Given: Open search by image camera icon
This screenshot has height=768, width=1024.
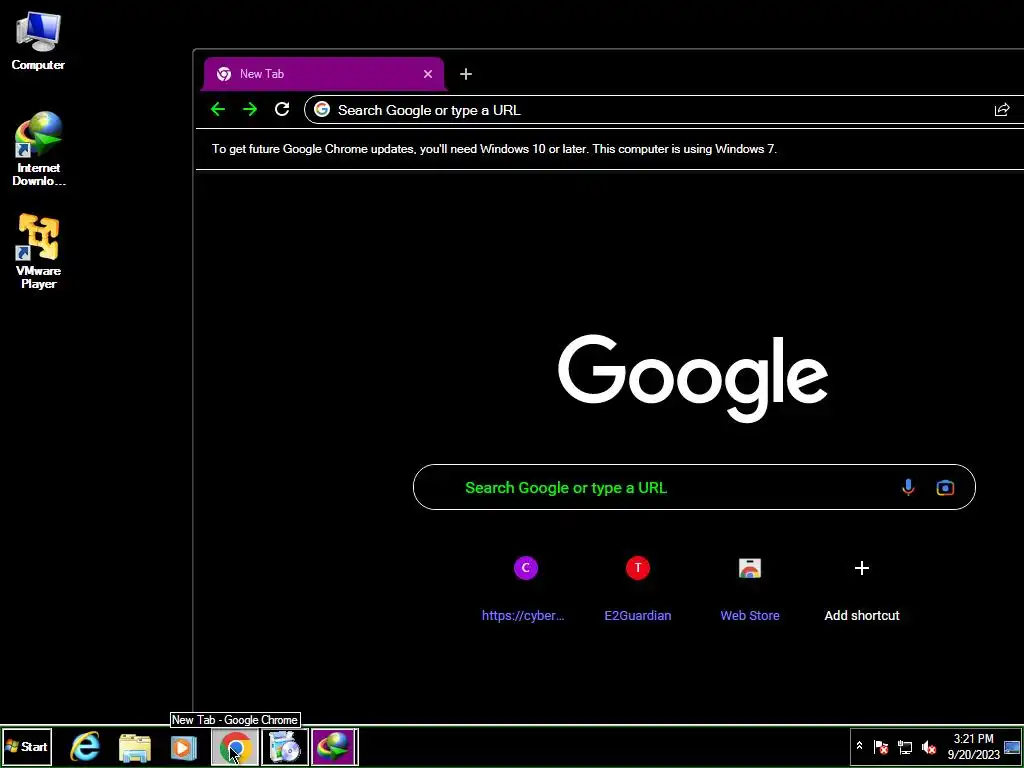Looking at the screenshot, I should [945, 487].
